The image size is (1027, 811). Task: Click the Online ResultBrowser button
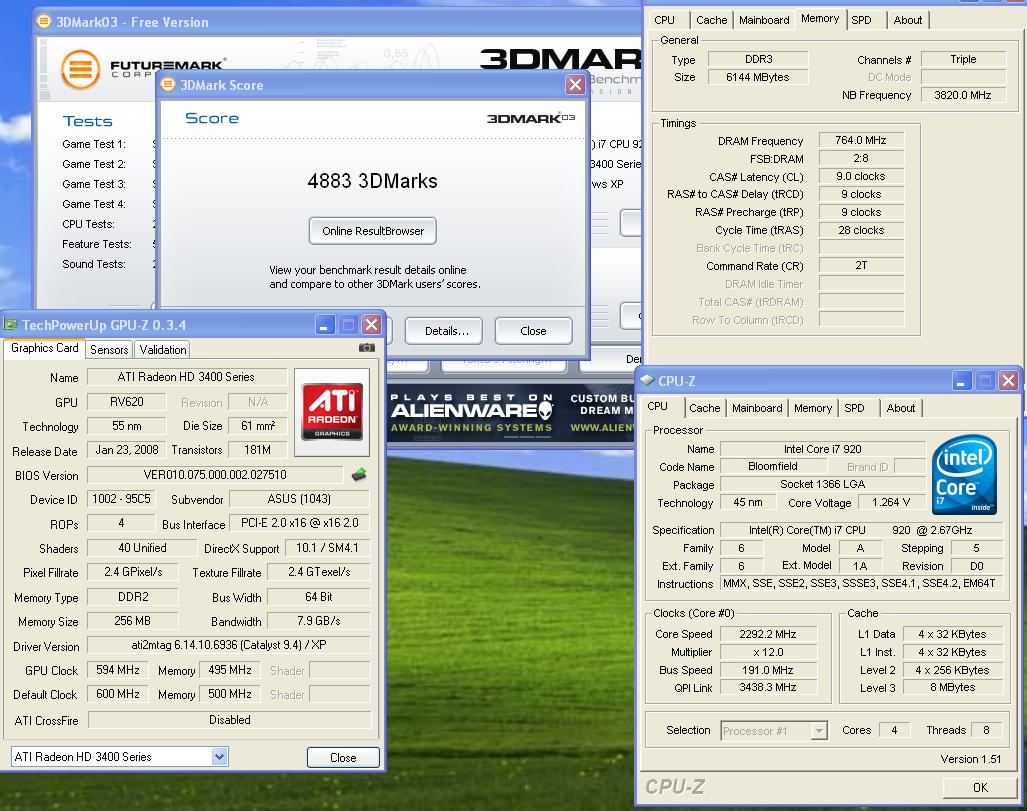(x=373, y=231)
